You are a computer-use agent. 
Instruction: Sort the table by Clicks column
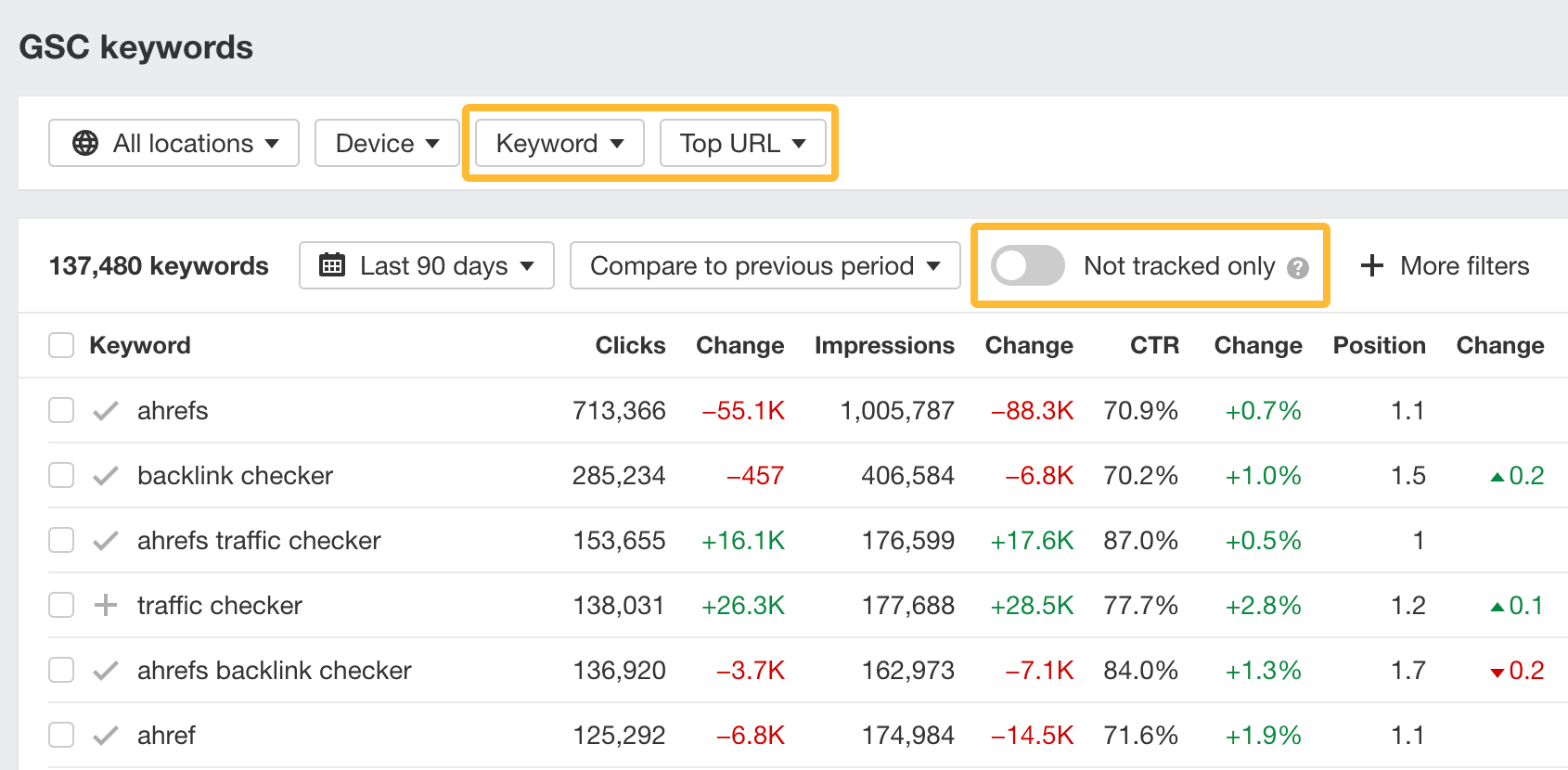(630, 346)
